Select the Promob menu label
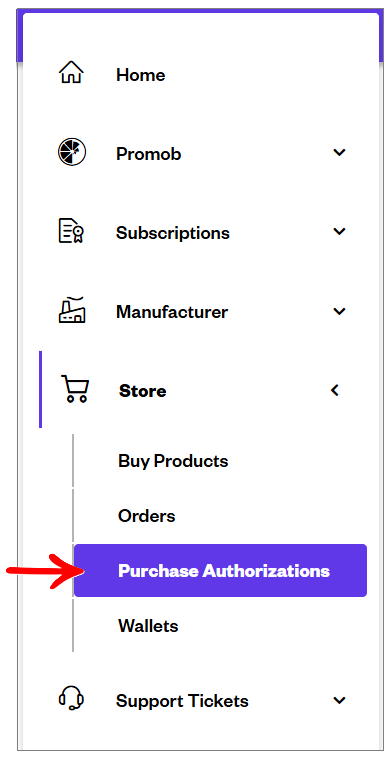390x761 pixels. [148, 154]
